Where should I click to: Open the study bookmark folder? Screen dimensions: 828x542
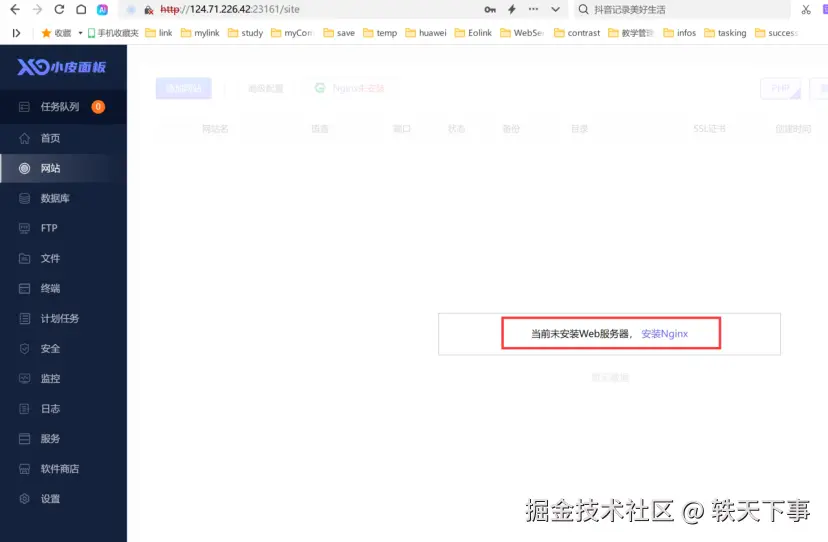246,33
